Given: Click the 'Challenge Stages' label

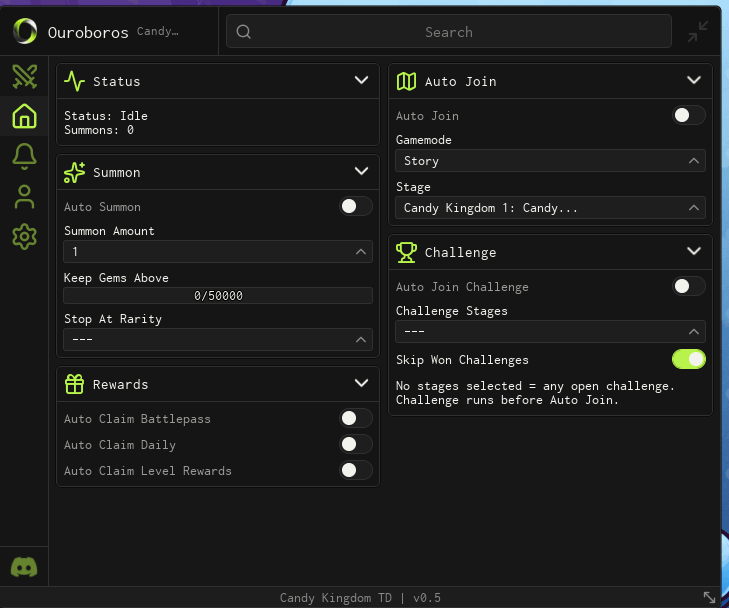Looking at the screenshot, I should [x=452, y=311].
